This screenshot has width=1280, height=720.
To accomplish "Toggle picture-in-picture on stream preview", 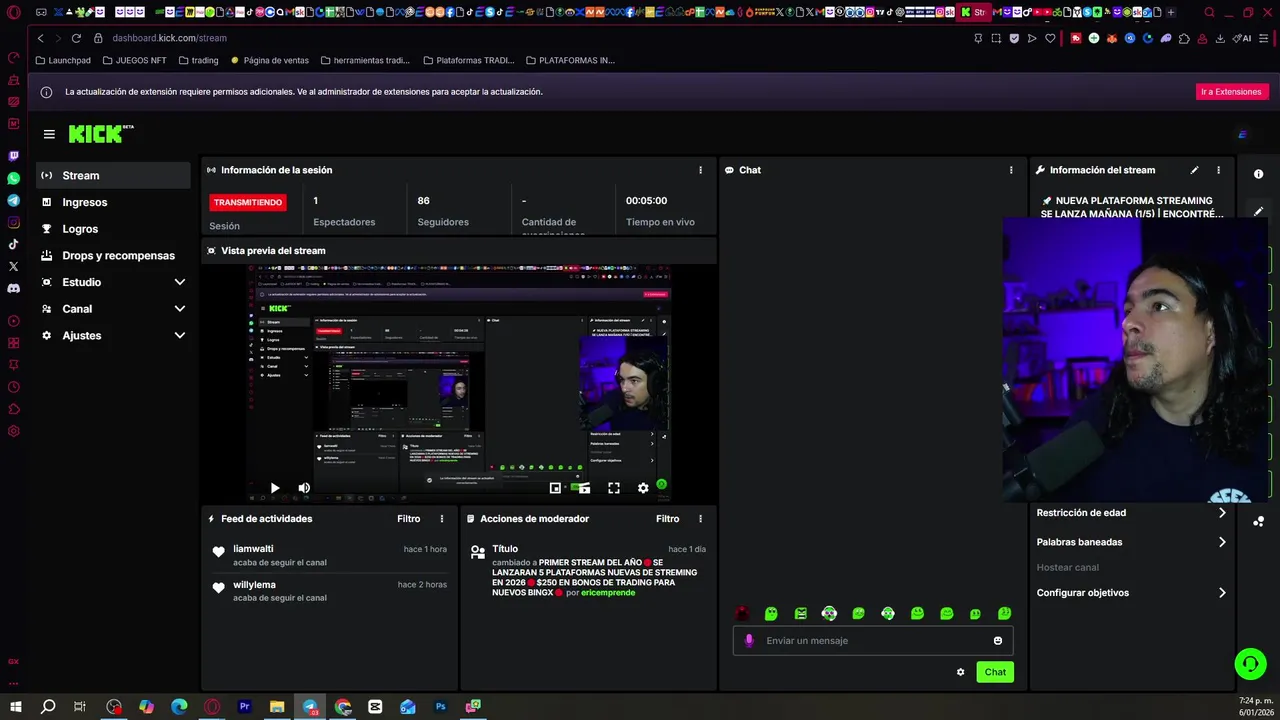I will (x=555, y=488).
